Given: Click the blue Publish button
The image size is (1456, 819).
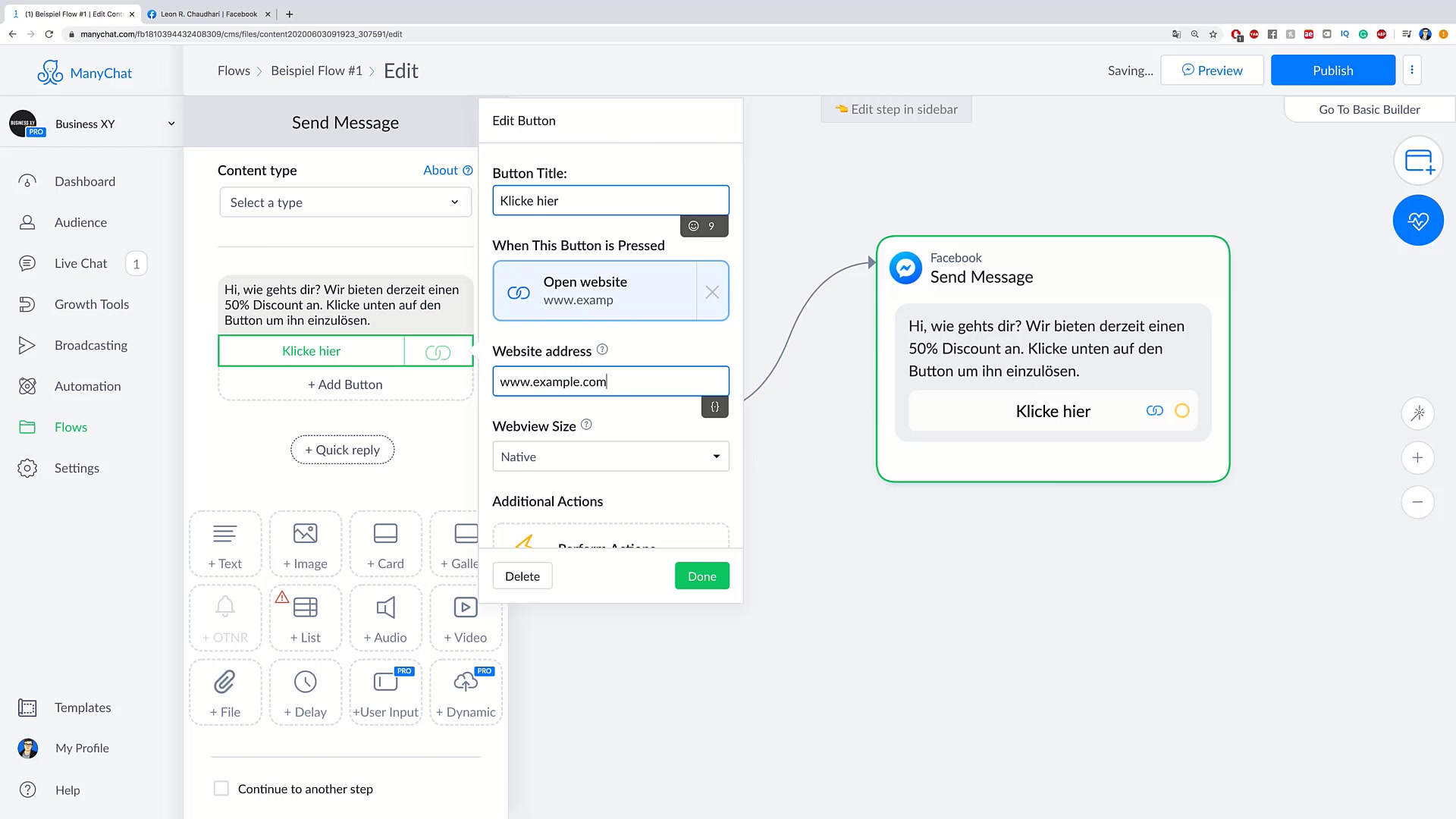Looking at the screenshot, I should click(1332, 71).
